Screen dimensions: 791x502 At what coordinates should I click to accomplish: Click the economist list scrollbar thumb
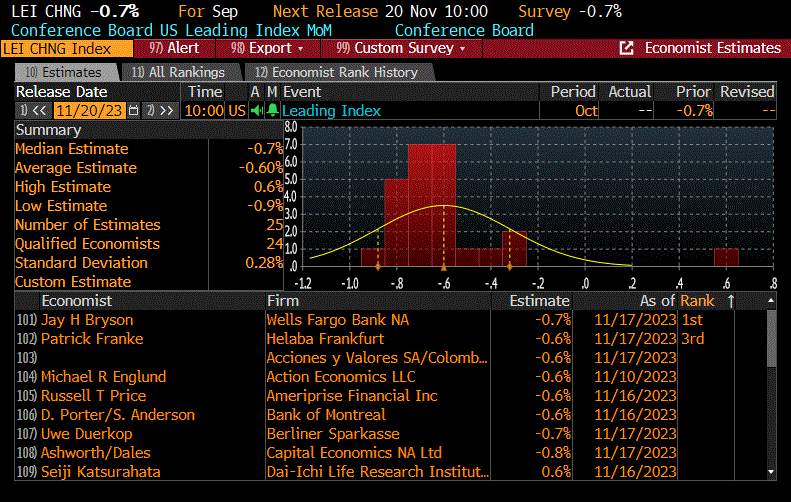(x=771, y=339)
